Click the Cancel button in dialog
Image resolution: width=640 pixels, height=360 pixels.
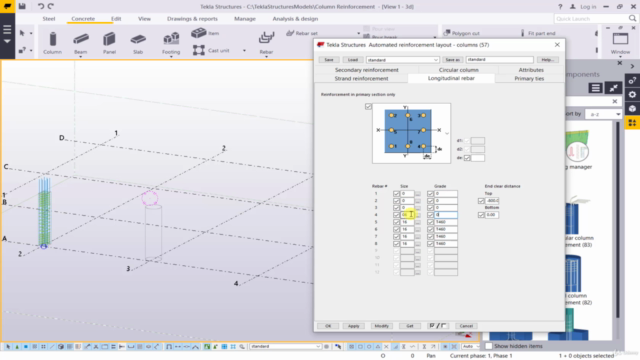[466, 326]
